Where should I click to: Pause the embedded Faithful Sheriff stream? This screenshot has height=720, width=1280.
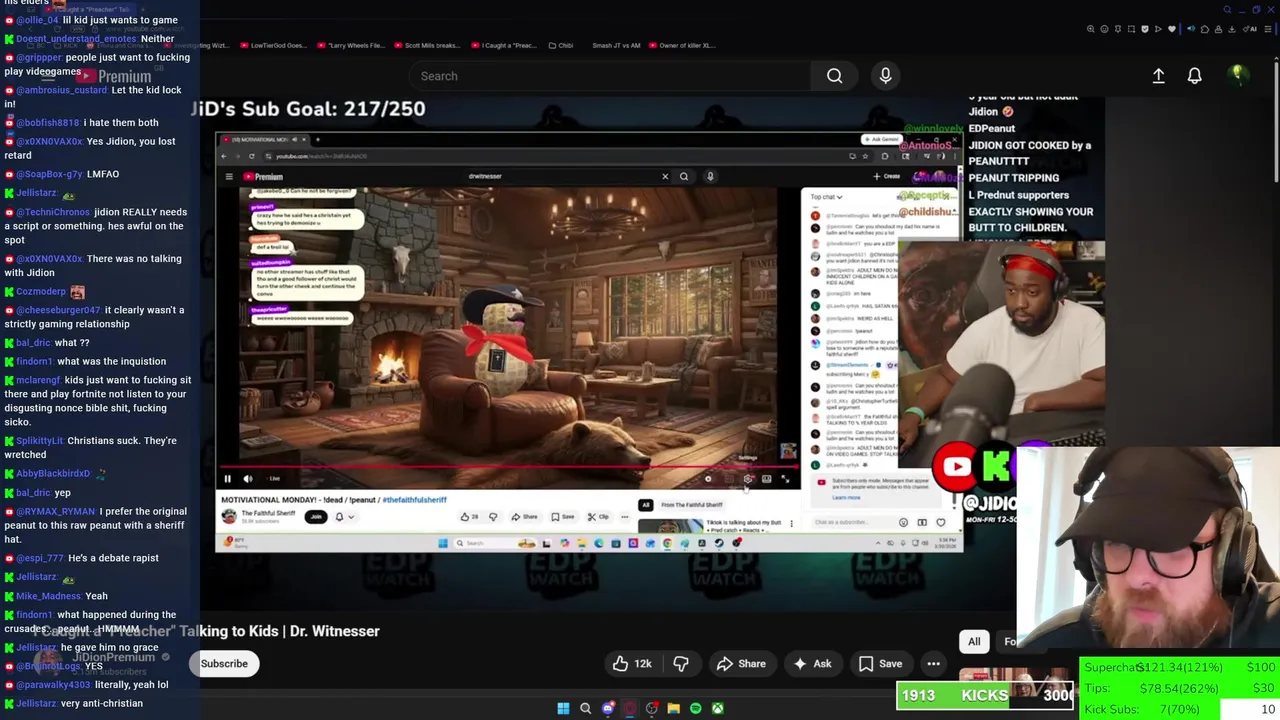(227, 479)
